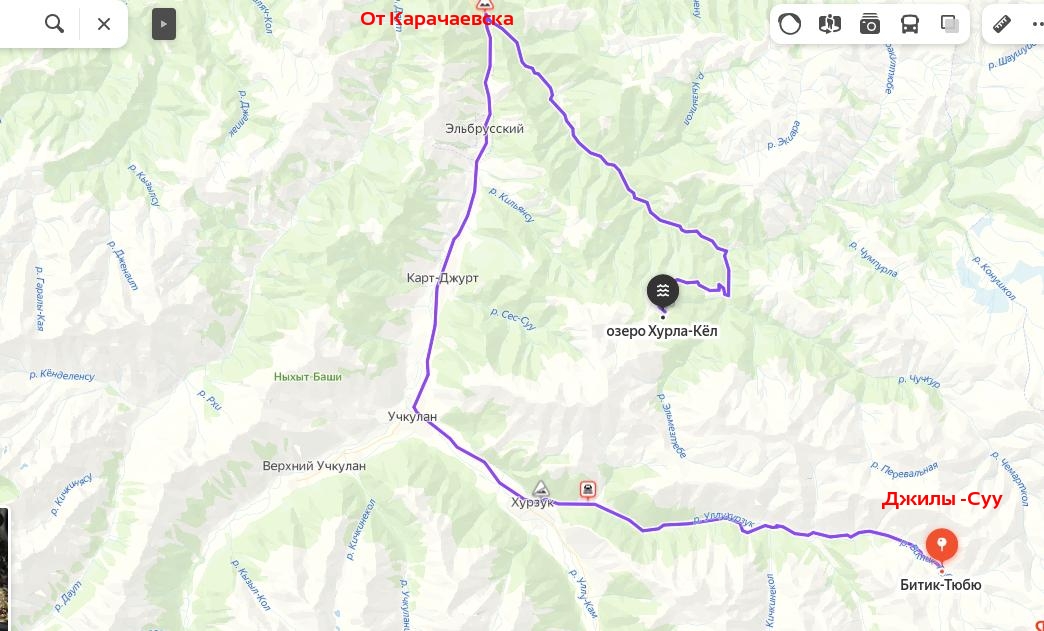Clear the search with the X icon

(104, 24)
